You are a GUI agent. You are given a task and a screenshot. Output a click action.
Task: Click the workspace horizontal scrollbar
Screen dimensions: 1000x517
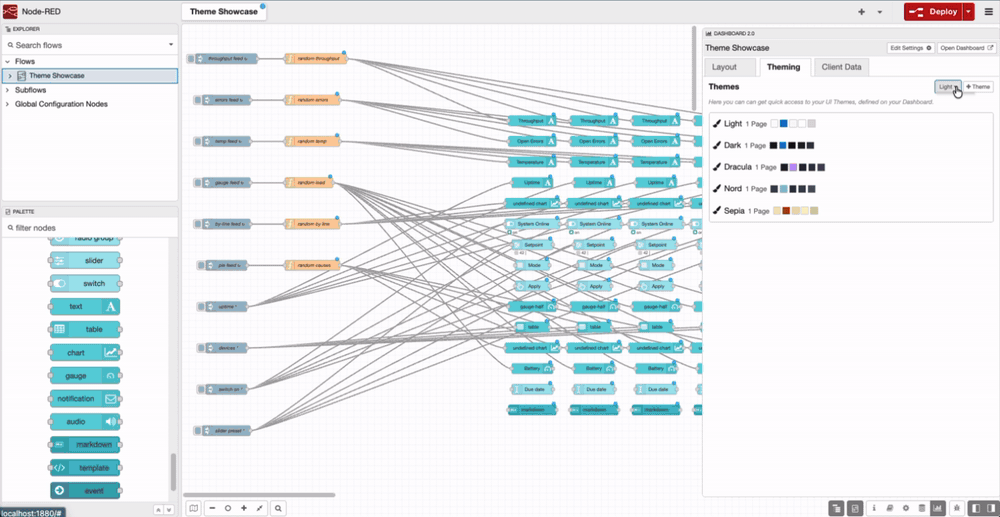[259, 495]
